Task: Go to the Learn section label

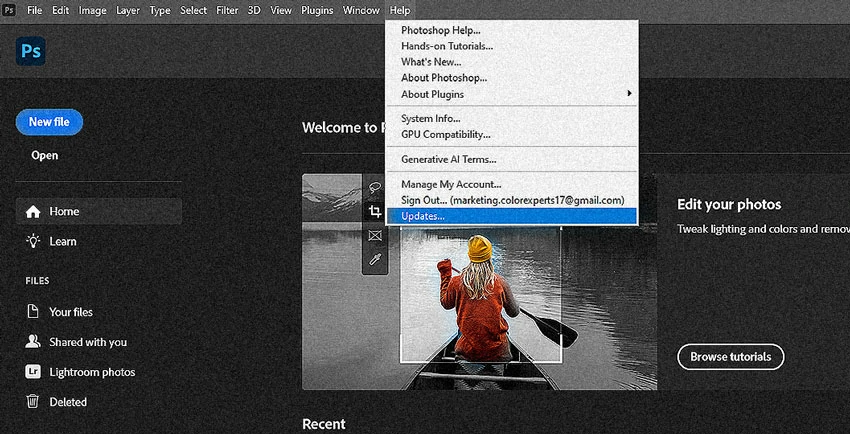Action: point(63,242)
